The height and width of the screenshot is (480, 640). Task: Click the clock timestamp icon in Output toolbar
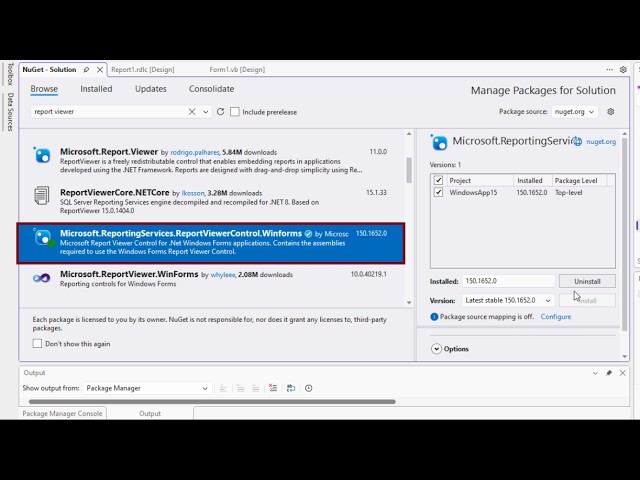coord(309,388)
